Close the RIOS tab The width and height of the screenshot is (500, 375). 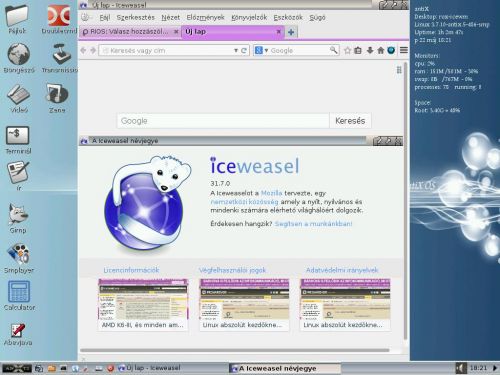[176, 32]
